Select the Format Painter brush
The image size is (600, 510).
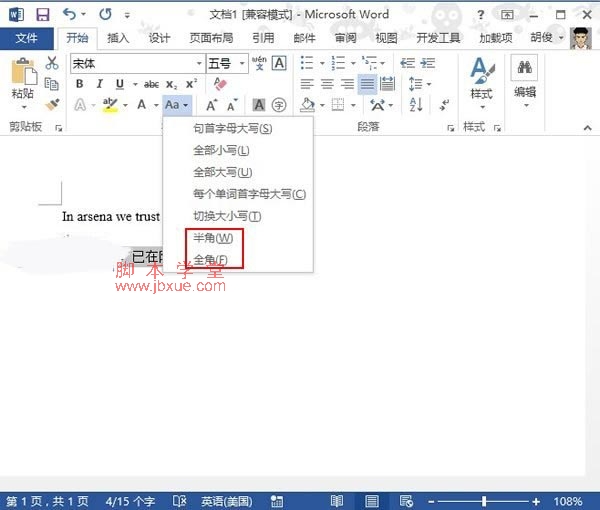click(52, 104)
